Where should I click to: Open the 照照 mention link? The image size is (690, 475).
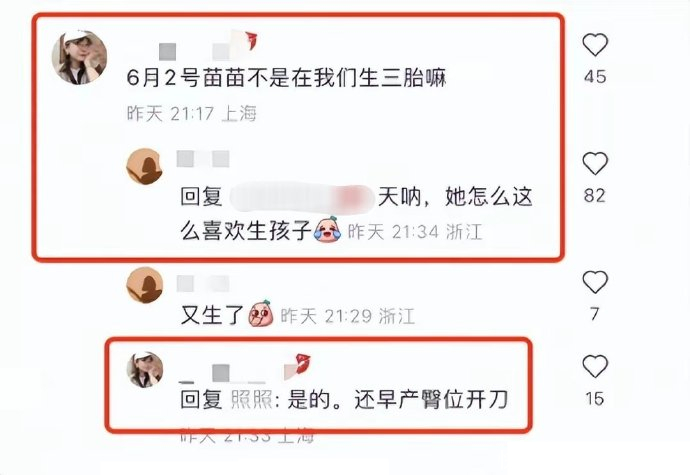click(x=251, y=400)
